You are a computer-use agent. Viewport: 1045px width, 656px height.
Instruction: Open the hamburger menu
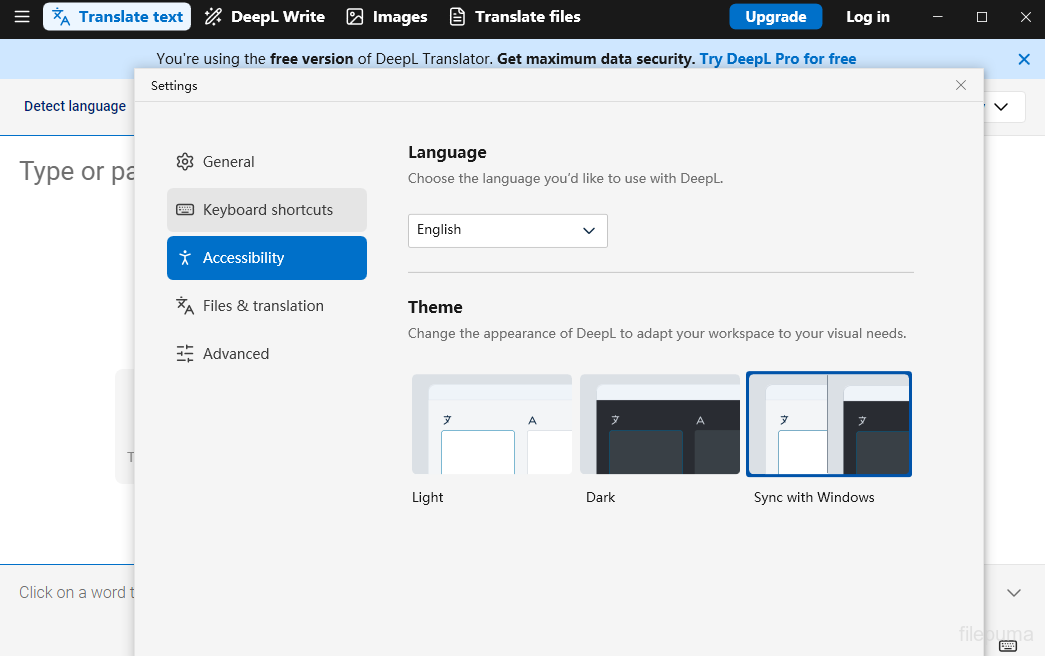click(x=22, y=16)
